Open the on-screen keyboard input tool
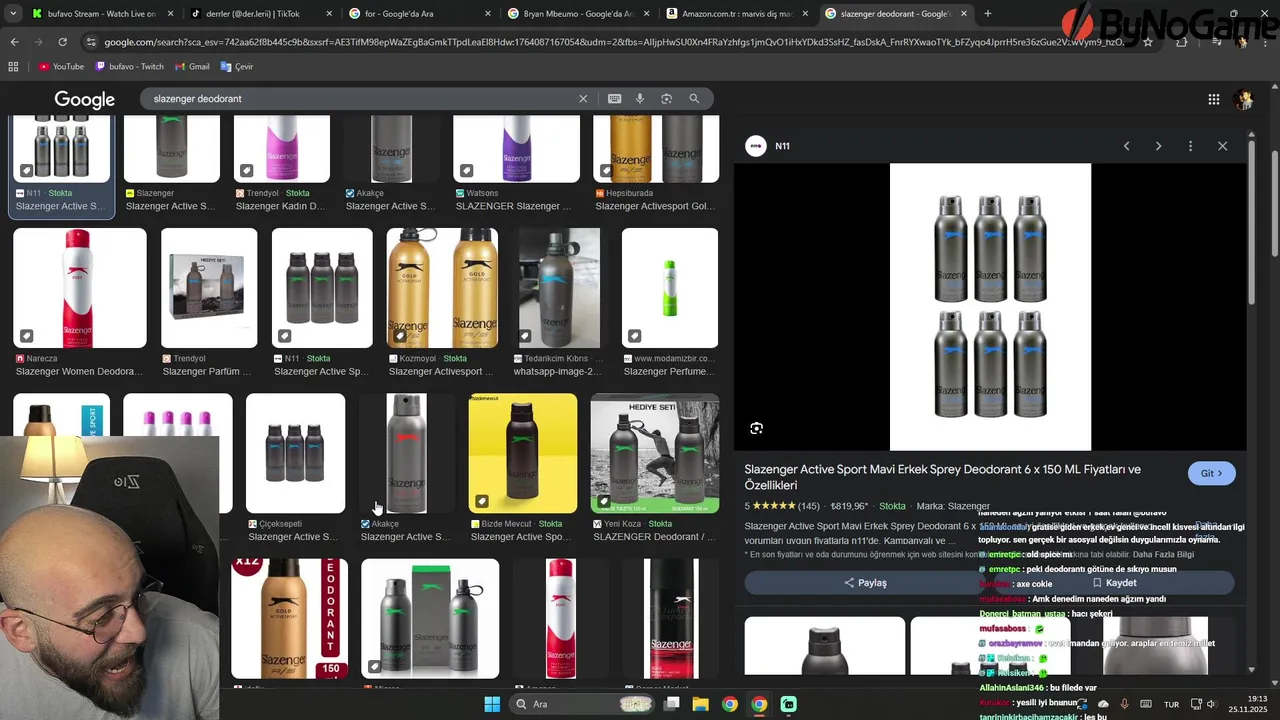This screenshot has height=720, width=1280. coord(614,99)
